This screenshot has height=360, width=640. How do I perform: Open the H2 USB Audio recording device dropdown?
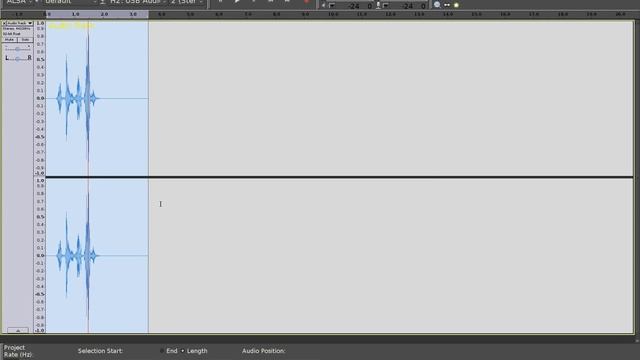click(x=137, y=2)
